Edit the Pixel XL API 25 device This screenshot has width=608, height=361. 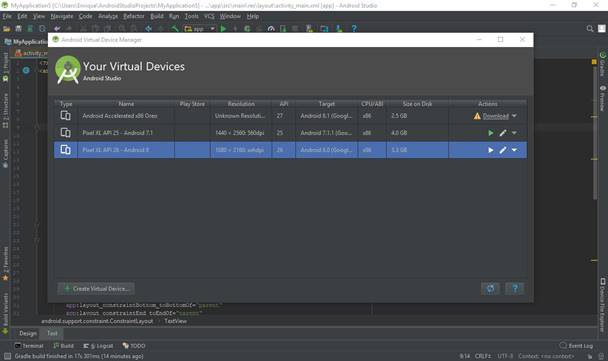click(x=503, y=133)
